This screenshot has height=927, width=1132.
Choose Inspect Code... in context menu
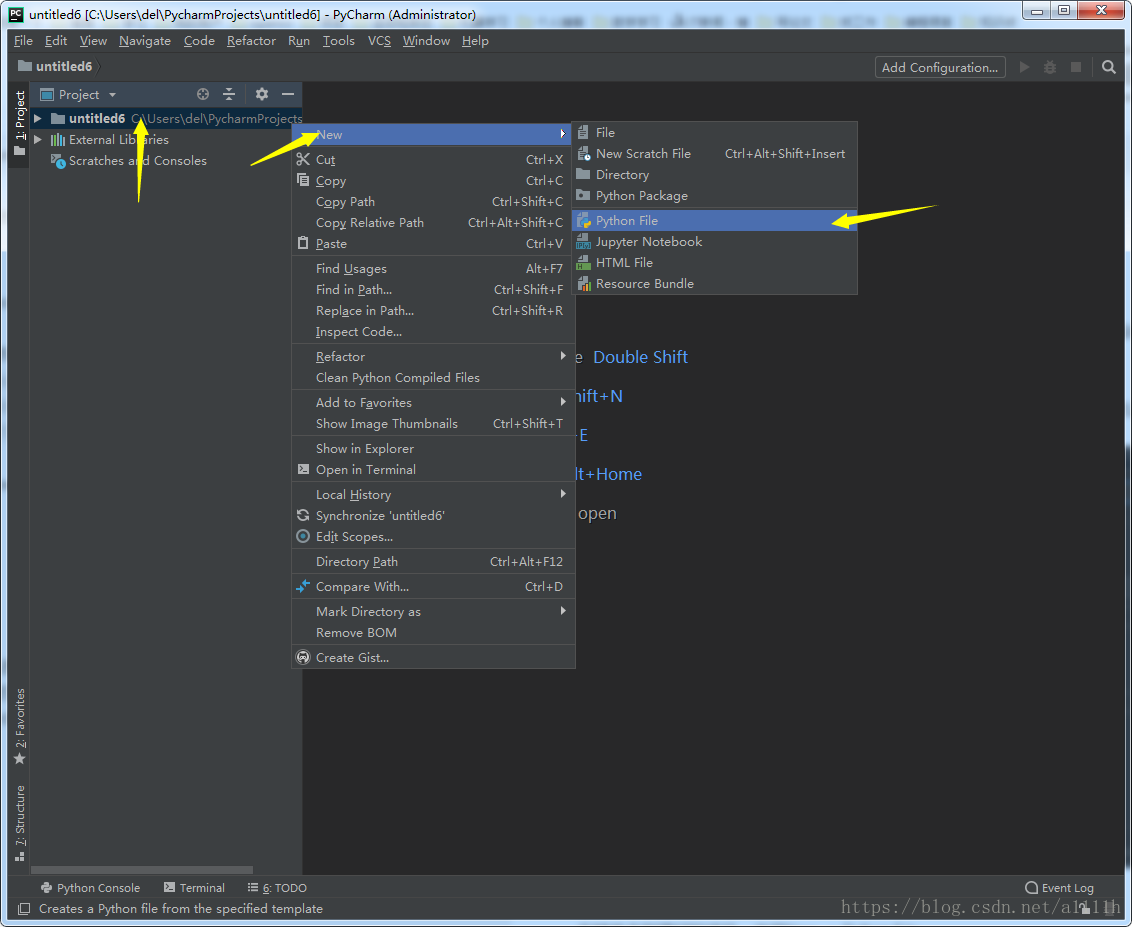[x=433, y=331]
